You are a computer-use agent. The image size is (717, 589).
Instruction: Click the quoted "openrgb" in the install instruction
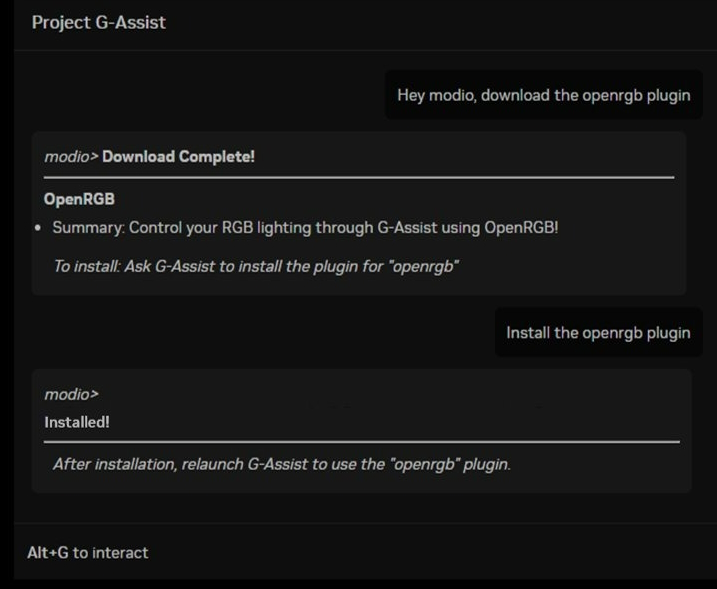point(428,266)
